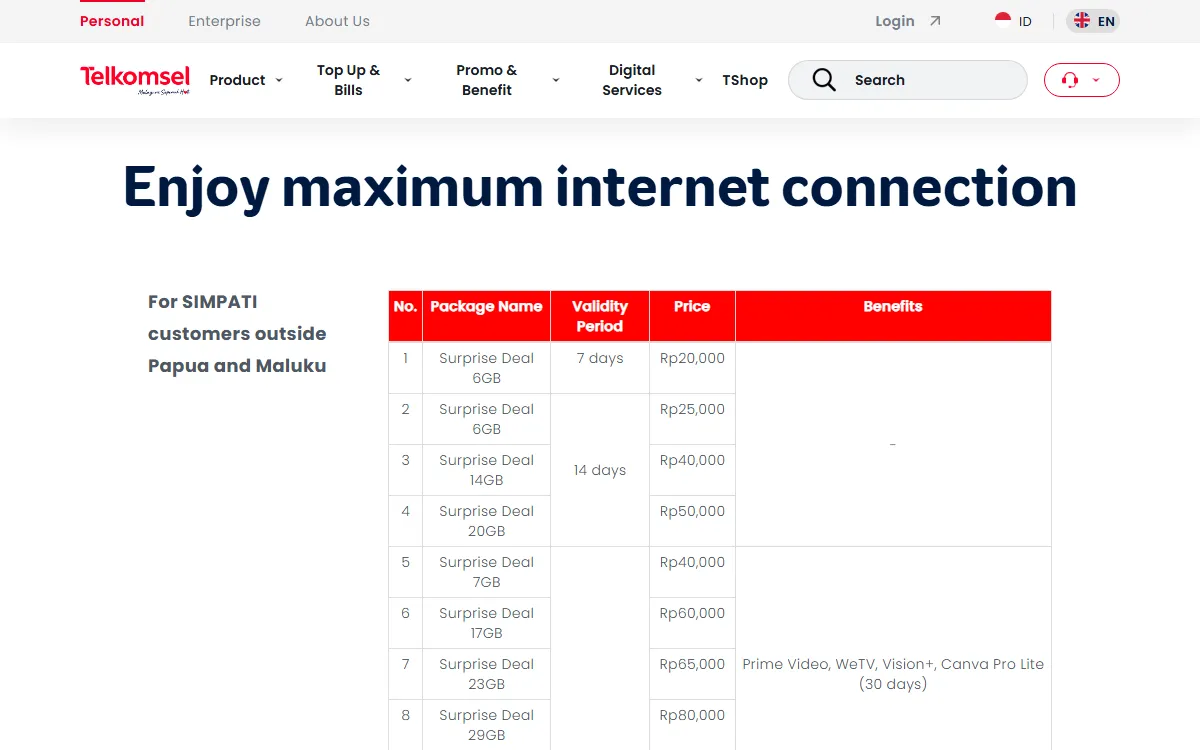This screenshot has width=1200, height=750.
Task: Click row number 8 cell
Action: [x=405, y=725]
